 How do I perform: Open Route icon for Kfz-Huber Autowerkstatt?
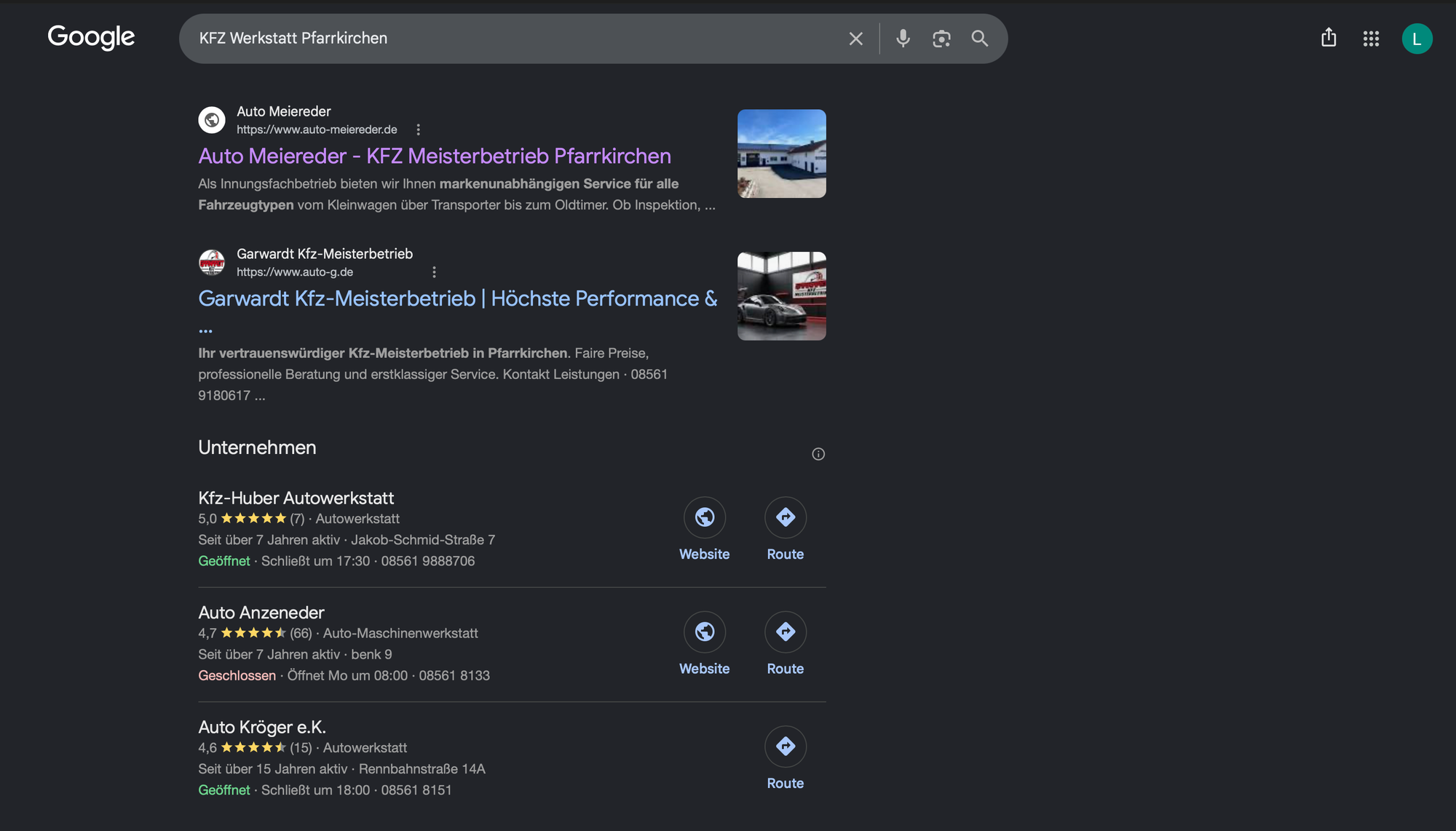click(x=786, y=517)
